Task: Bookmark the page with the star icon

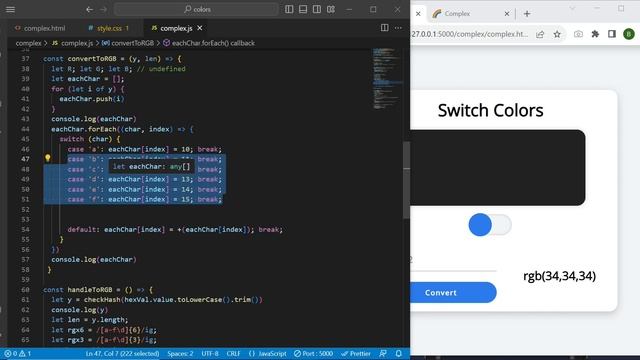Action: point(557,34)
